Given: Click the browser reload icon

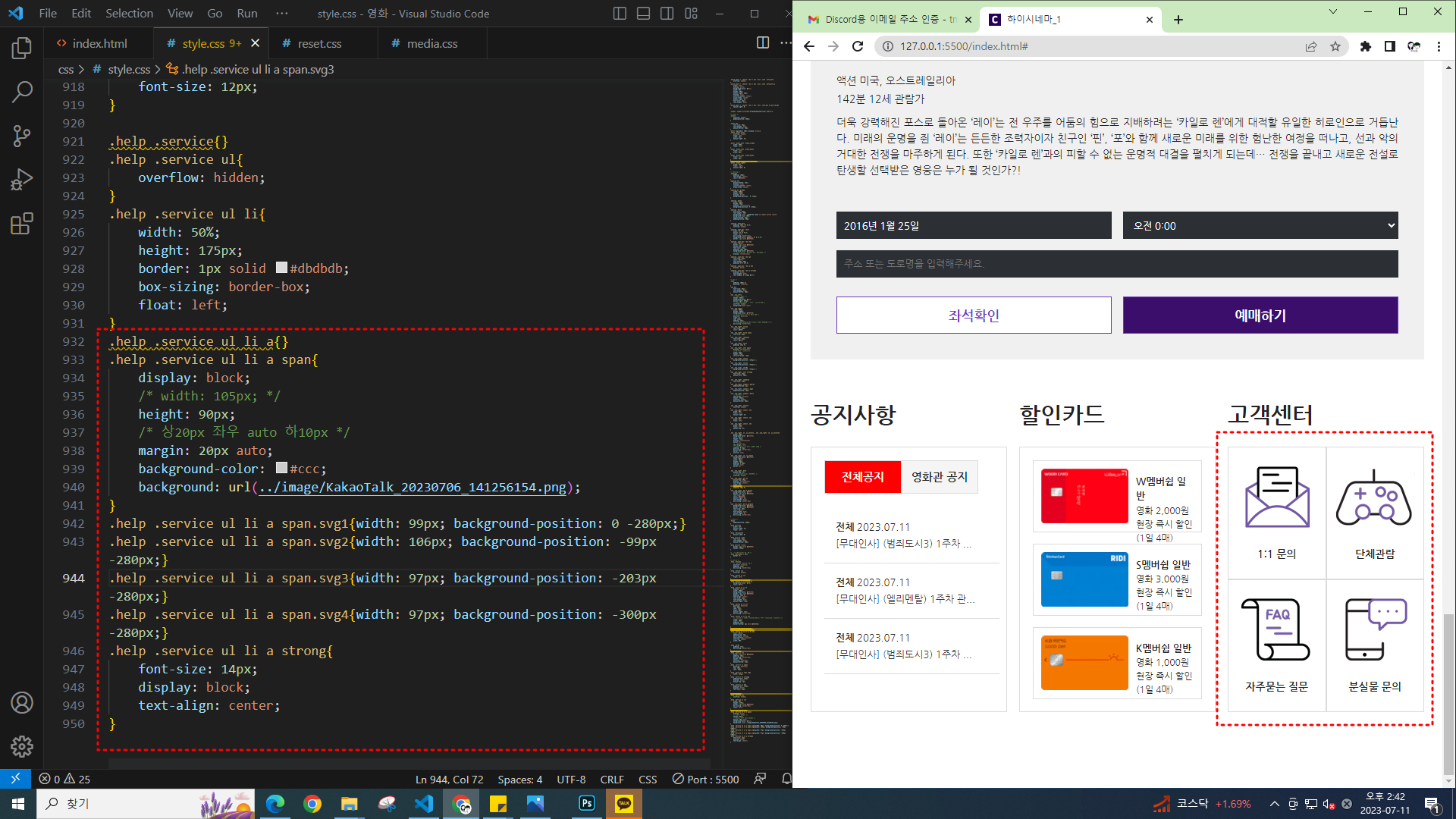Looking at the screenshot, I should point(858,46).
